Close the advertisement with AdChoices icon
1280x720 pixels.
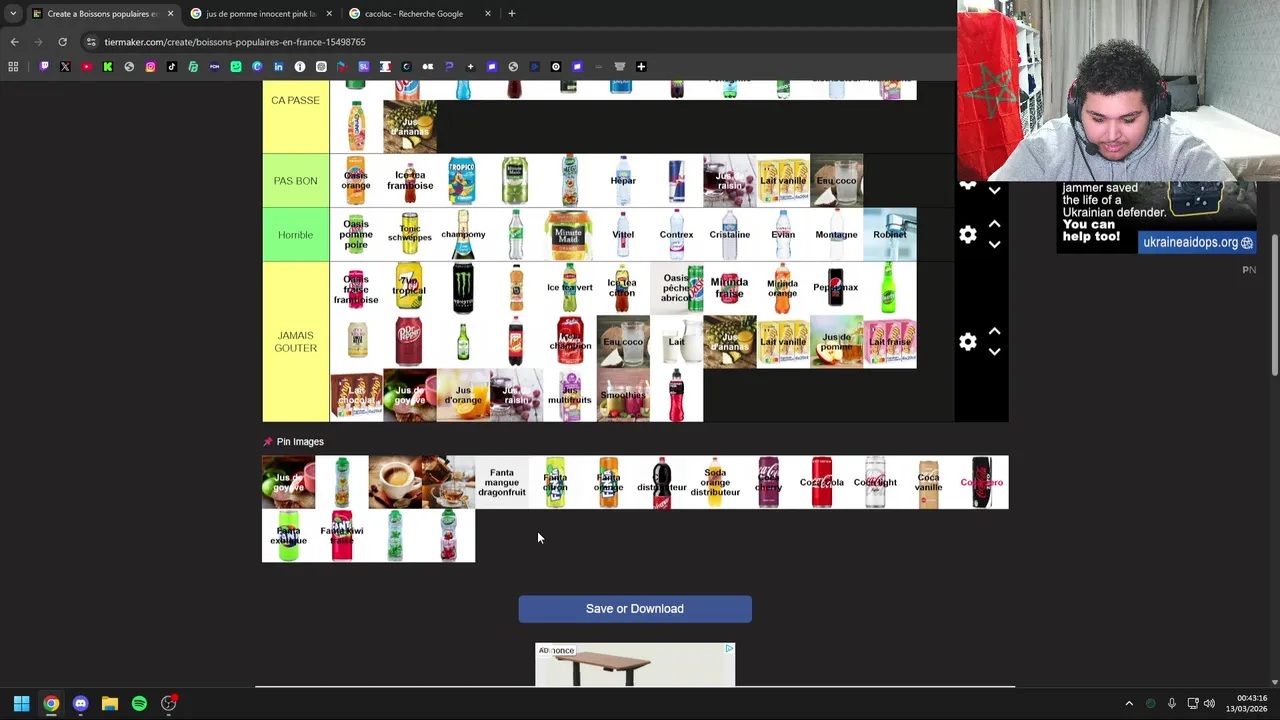[x=728, y=649]
